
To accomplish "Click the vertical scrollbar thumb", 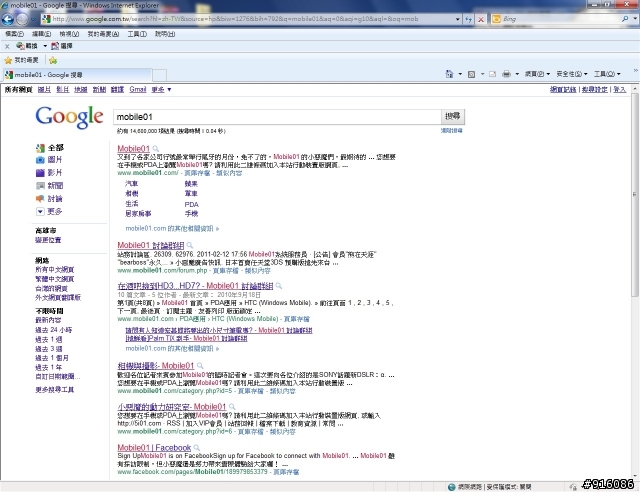I will click(635, 196).
